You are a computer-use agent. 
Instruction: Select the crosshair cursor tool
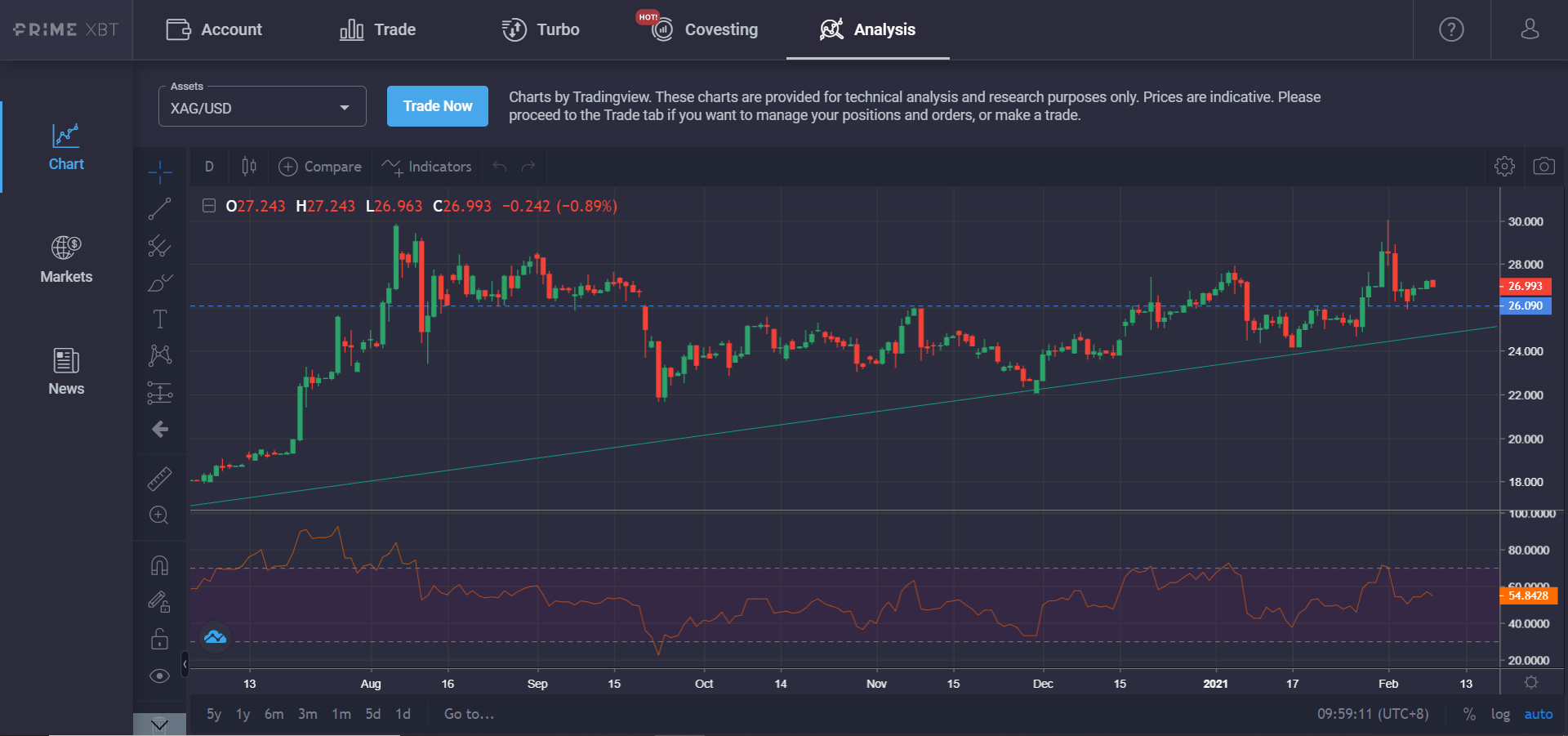coord(159,172)
